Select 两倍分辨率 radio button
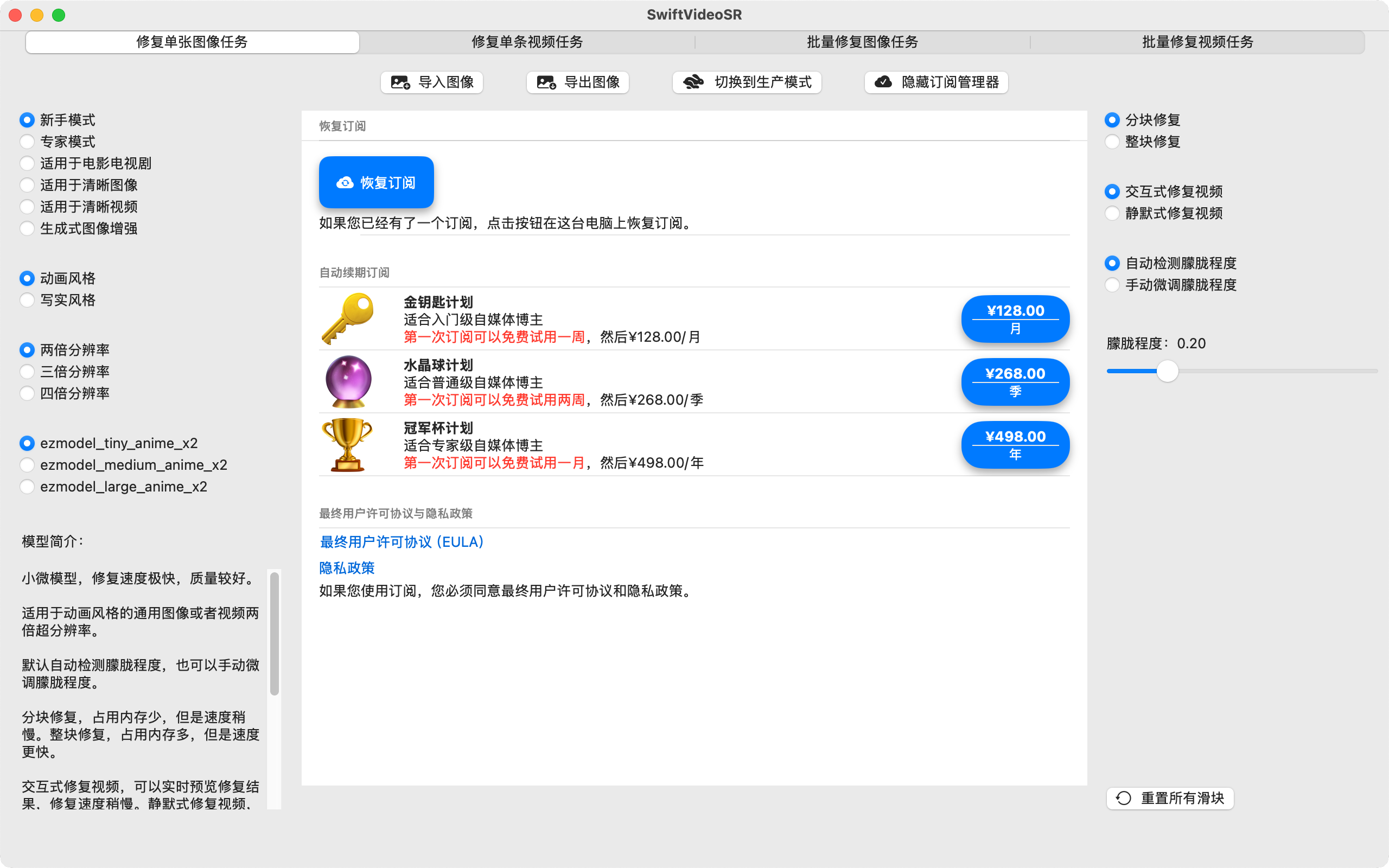This screenshot has height=868, width=1389. click(27, 350)
